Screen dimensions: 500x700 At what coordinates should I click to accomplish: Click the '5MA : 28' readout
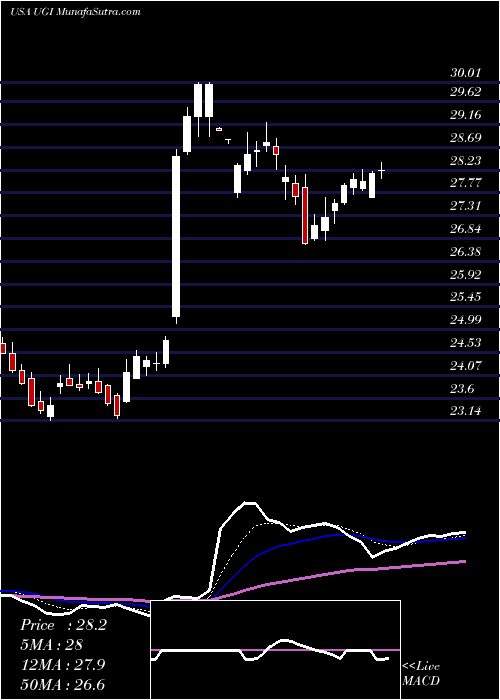[52, 645]
